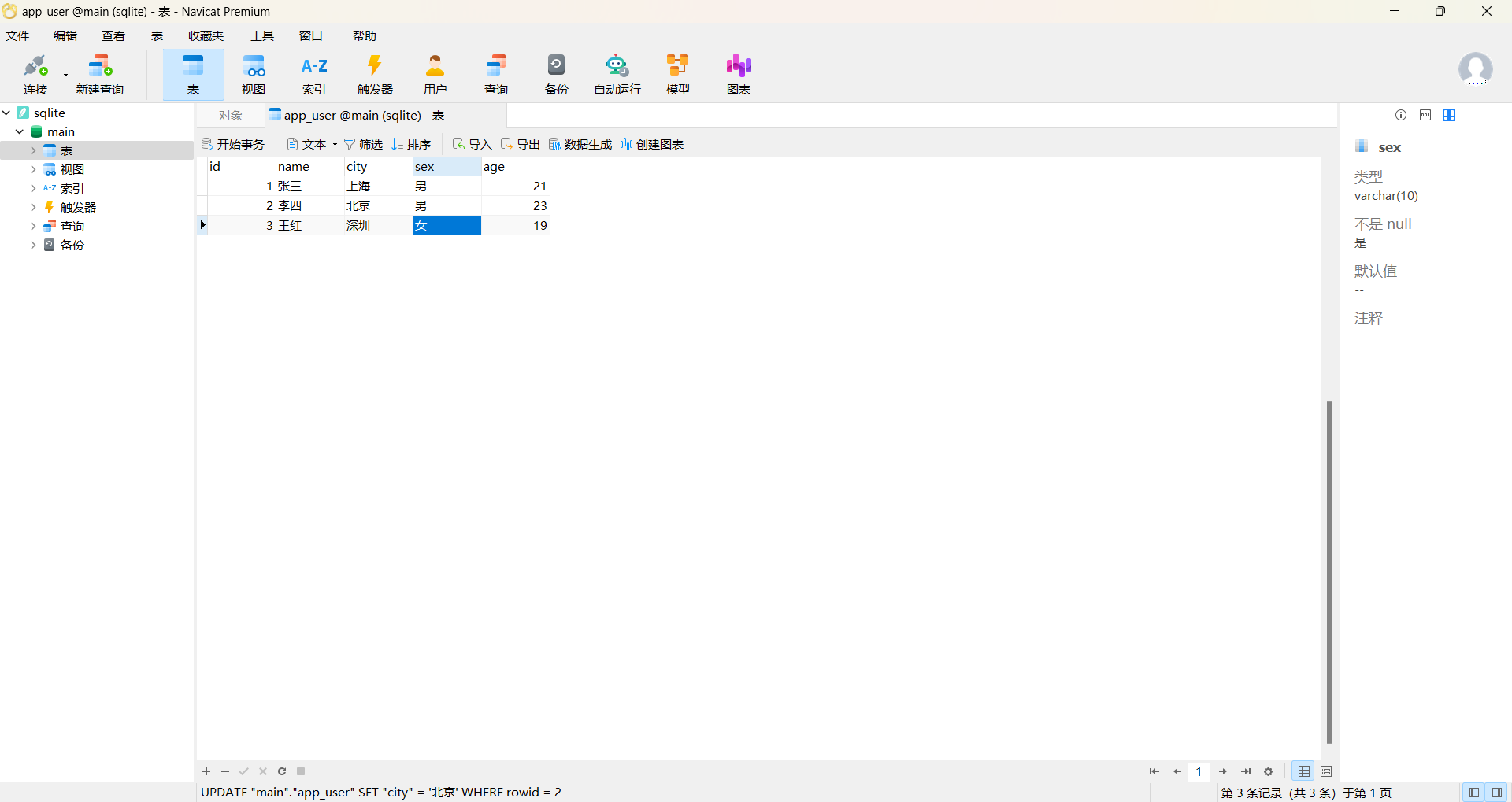Open the 索引 (Index) A-Z icon

(x=314, y=75)
